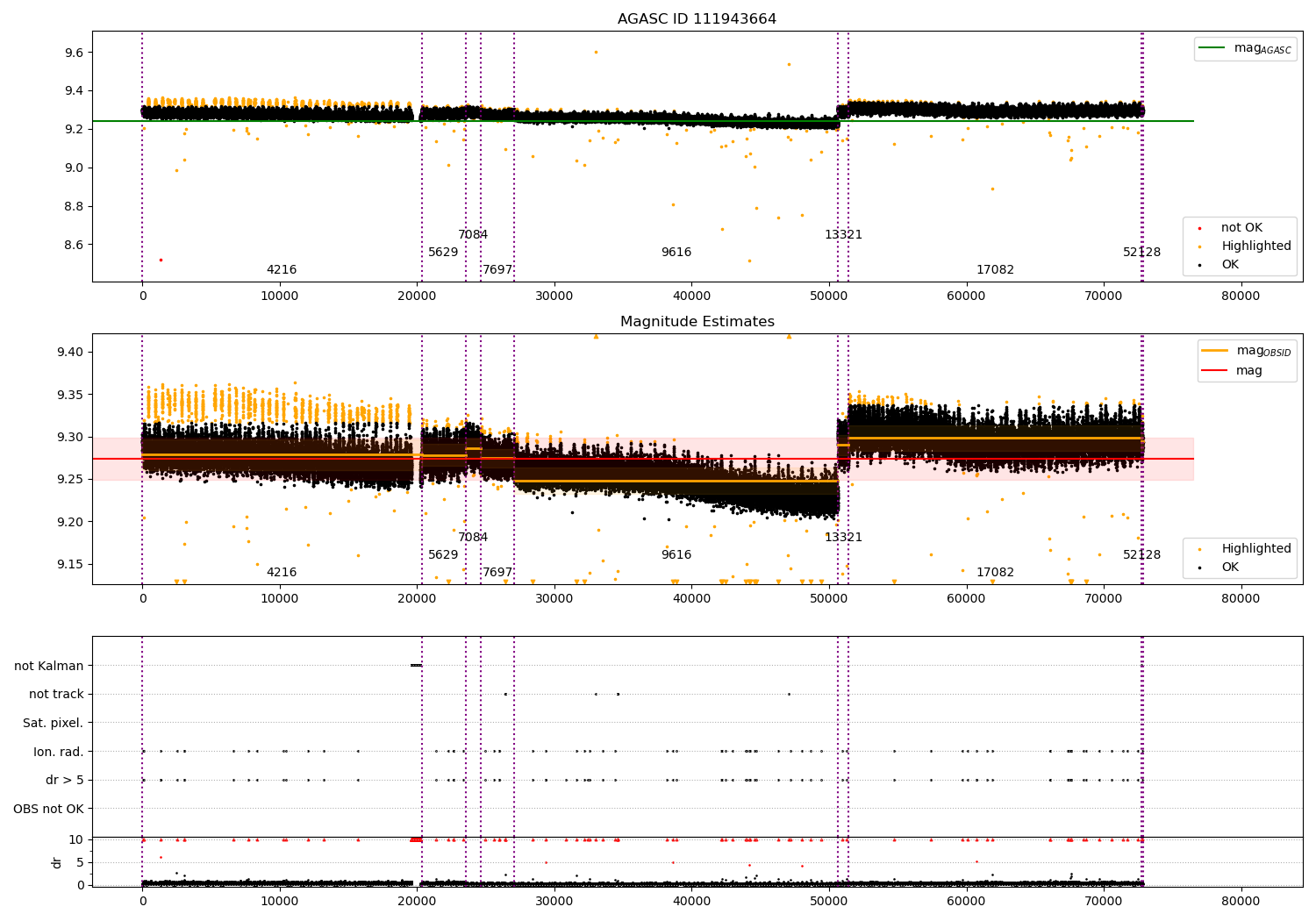
Task: Click the 9.30 y-axis tick in middle plot
Action: point(70,437)
